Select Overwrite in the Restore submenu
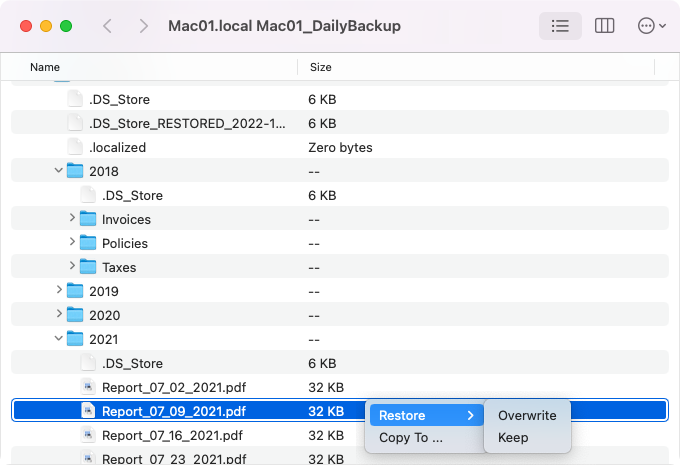 coord(527,416)
